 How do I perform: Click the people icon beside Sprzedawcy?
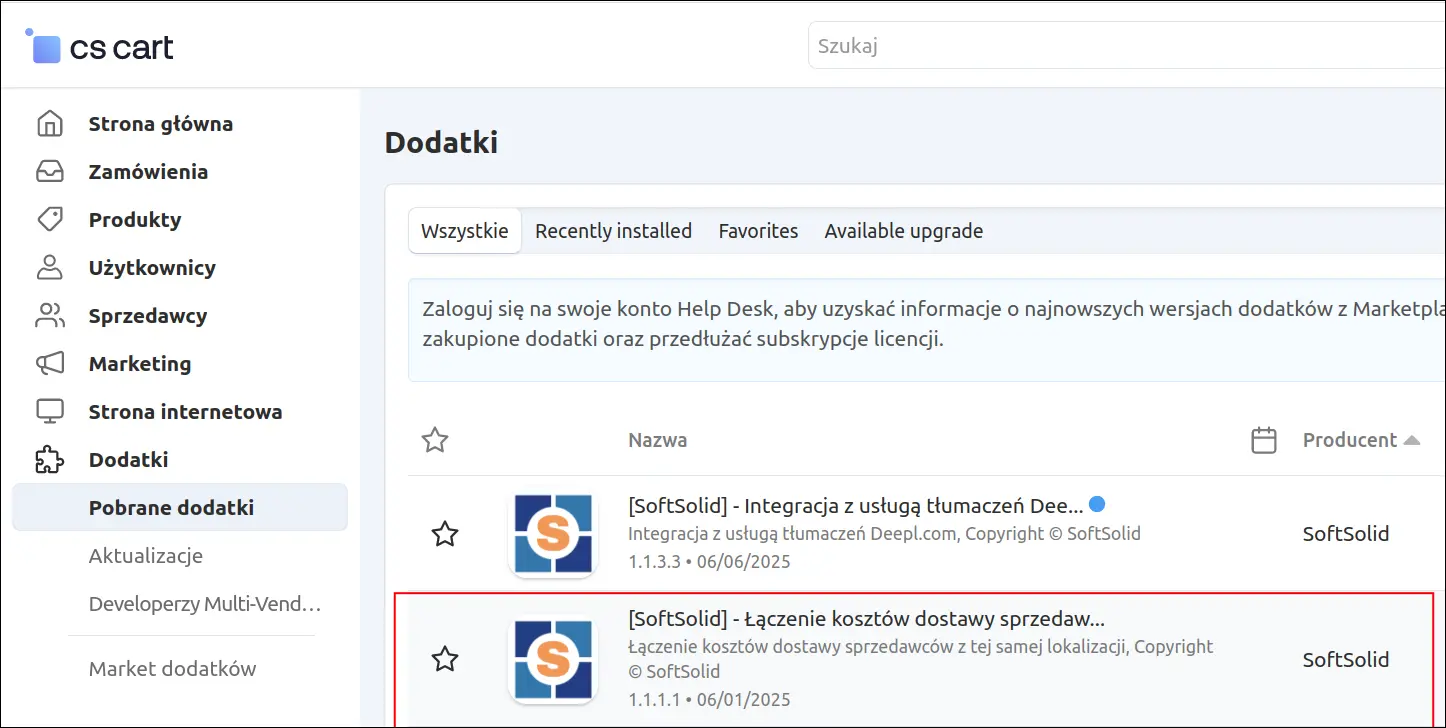[x=50, y=316]
